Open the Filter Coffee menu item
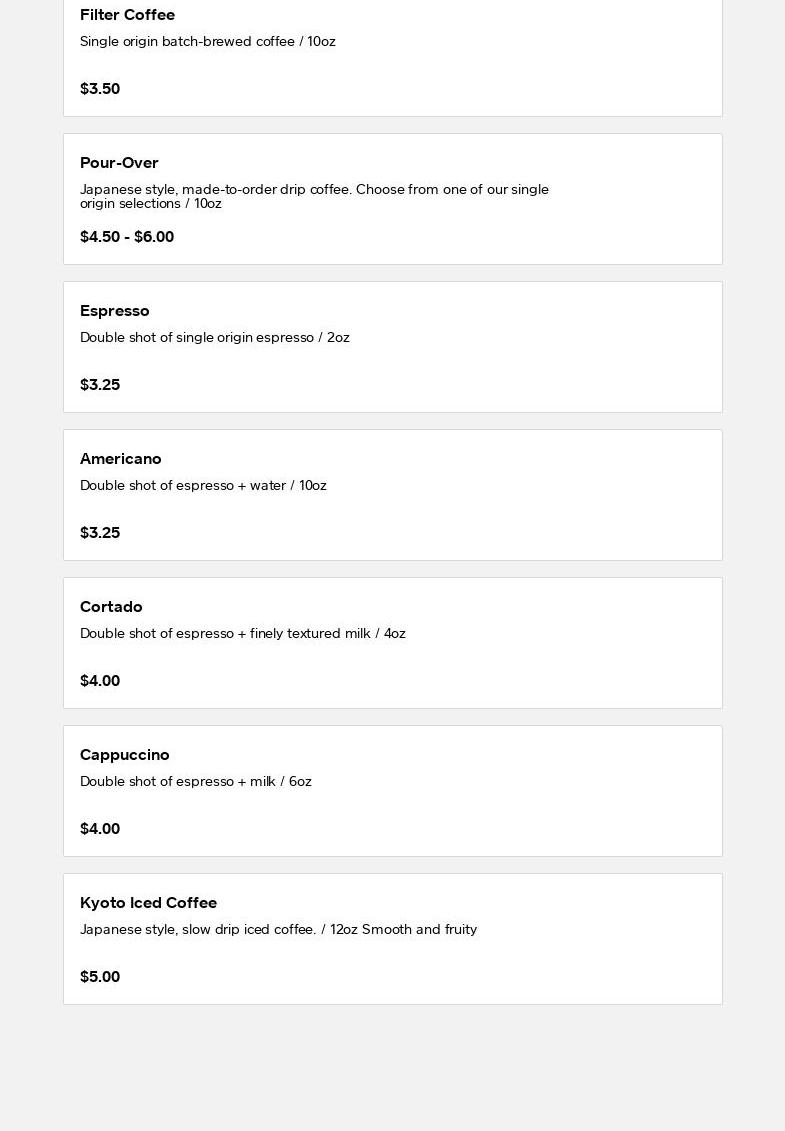Image resolution: width=785 pixels, height=1131 pixels. pyautogui.click(x=127, y=15)
